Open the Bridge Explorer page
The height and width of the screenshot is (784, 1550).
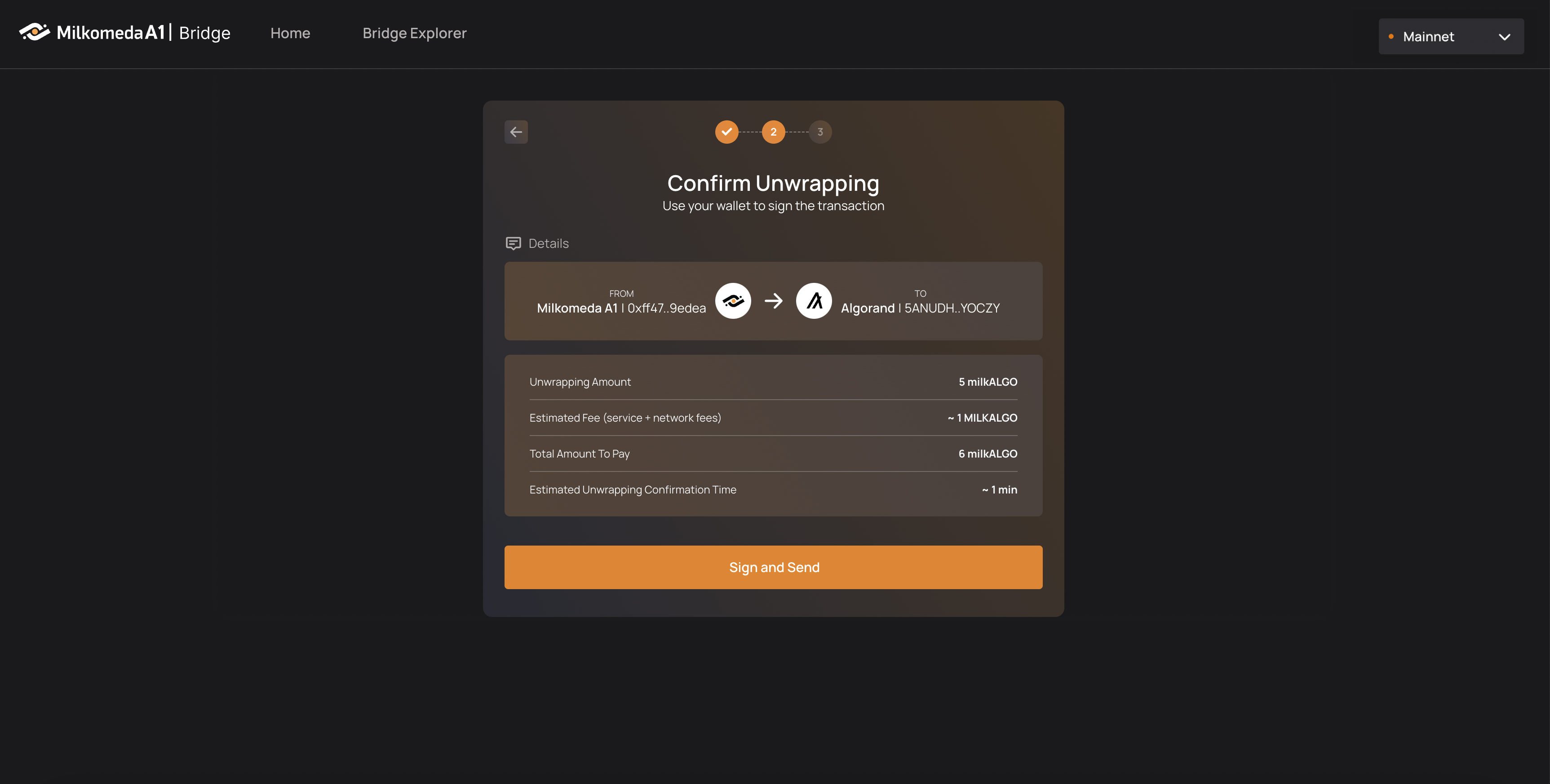click(x=415, y=33)
